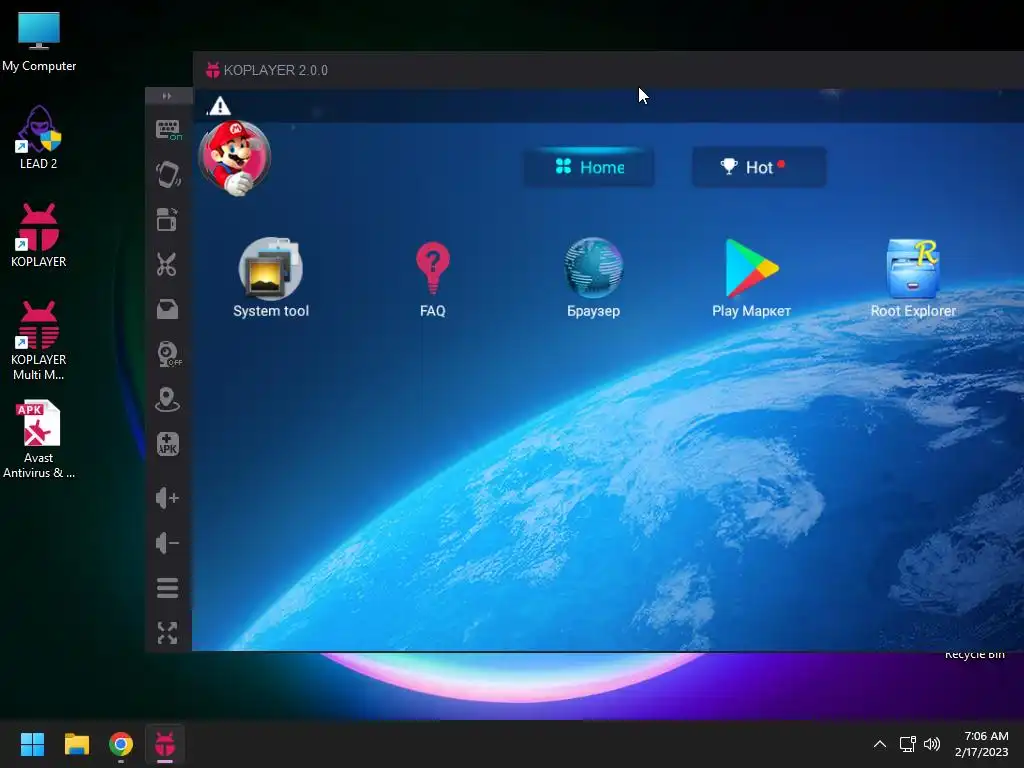Select the LEAD 2 desktop shortcut

[39, 138]
